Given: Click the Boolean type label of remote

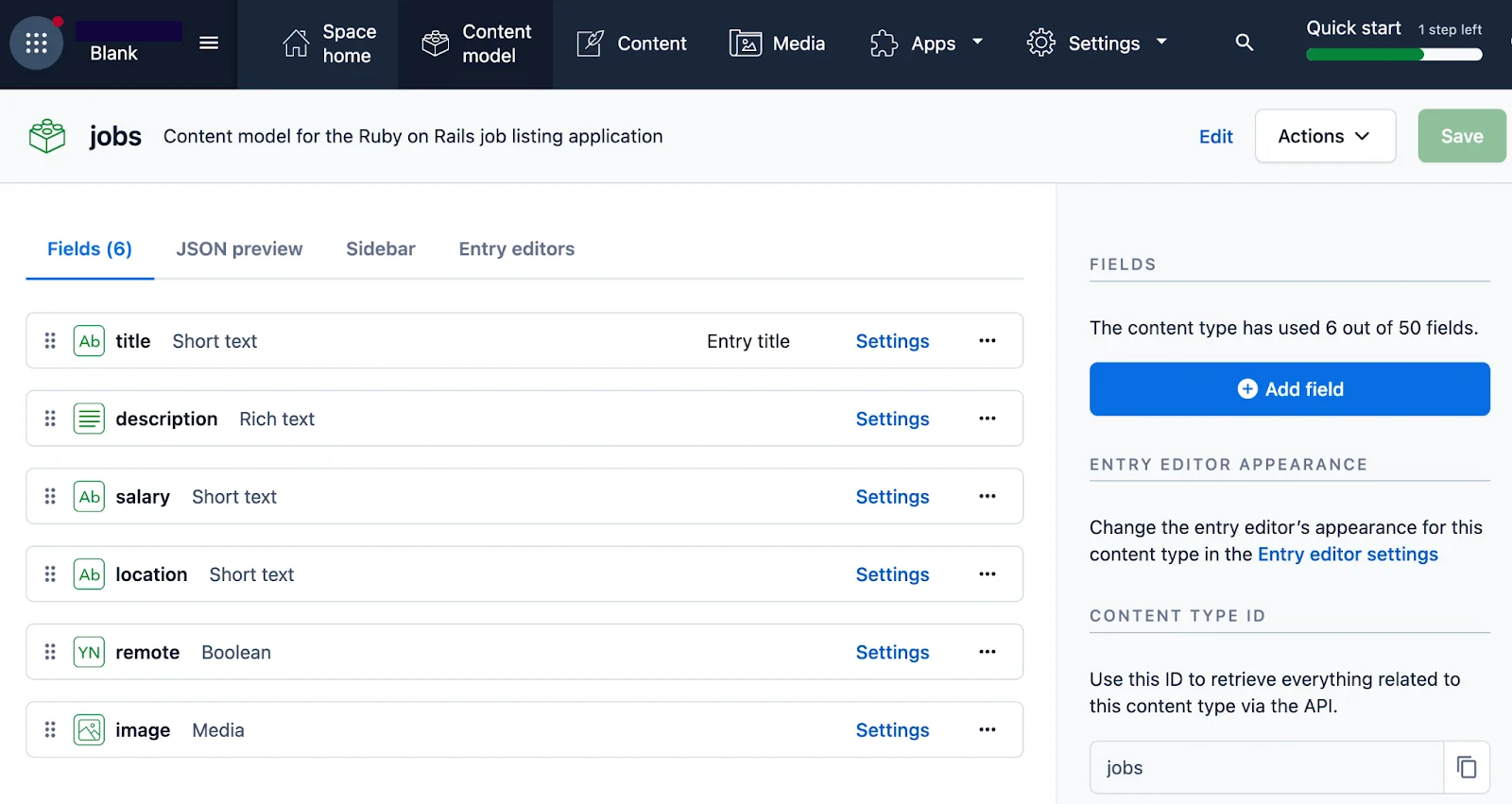Looking at the screenshot, I should (236, 653).
